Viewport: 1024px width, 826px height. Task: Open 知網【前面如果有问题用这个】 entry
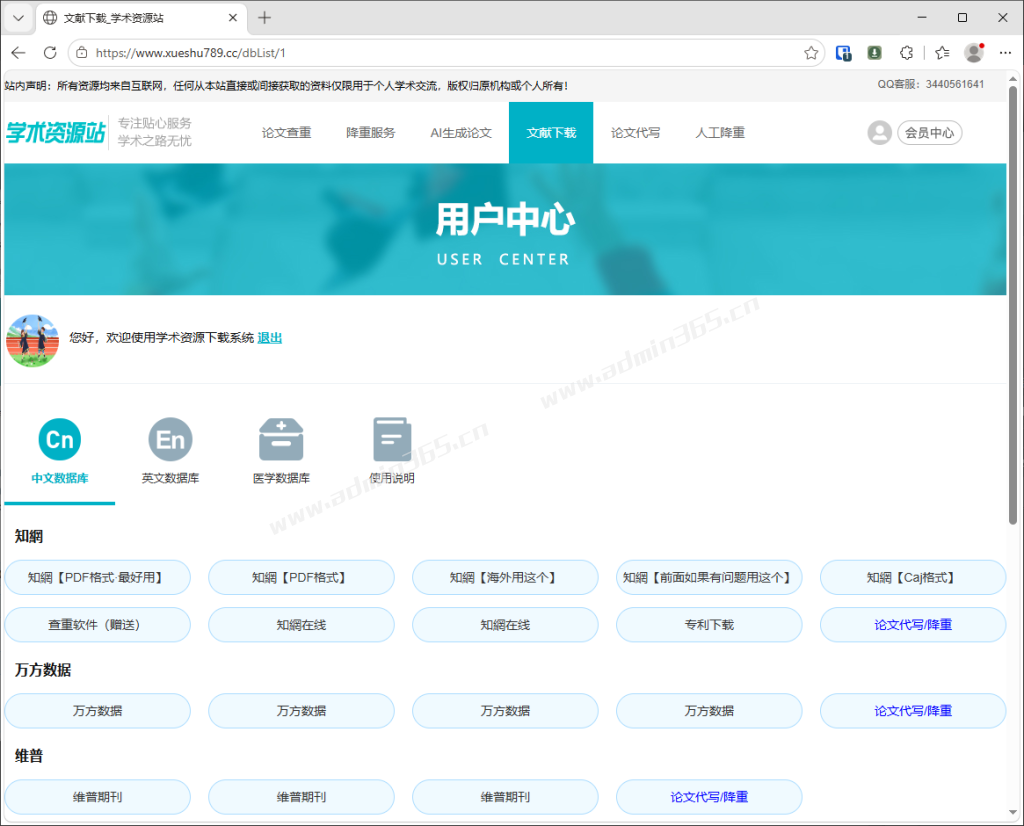pos(709,577)
